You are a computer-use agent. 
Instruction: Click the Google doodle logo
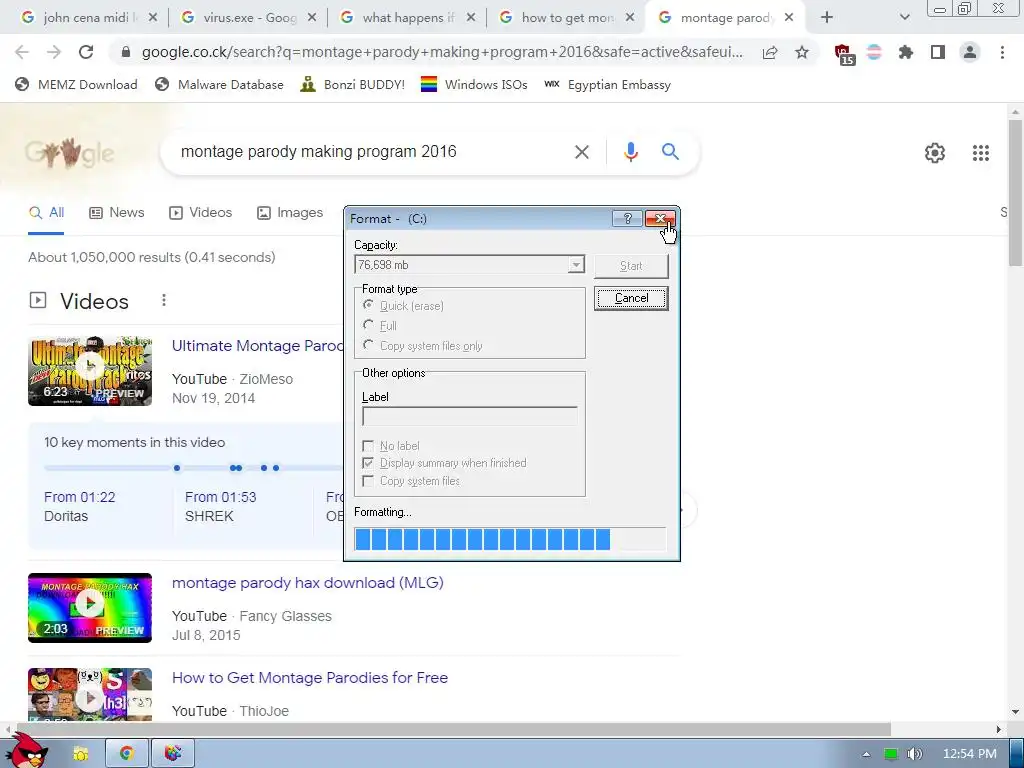coord(69,153)
